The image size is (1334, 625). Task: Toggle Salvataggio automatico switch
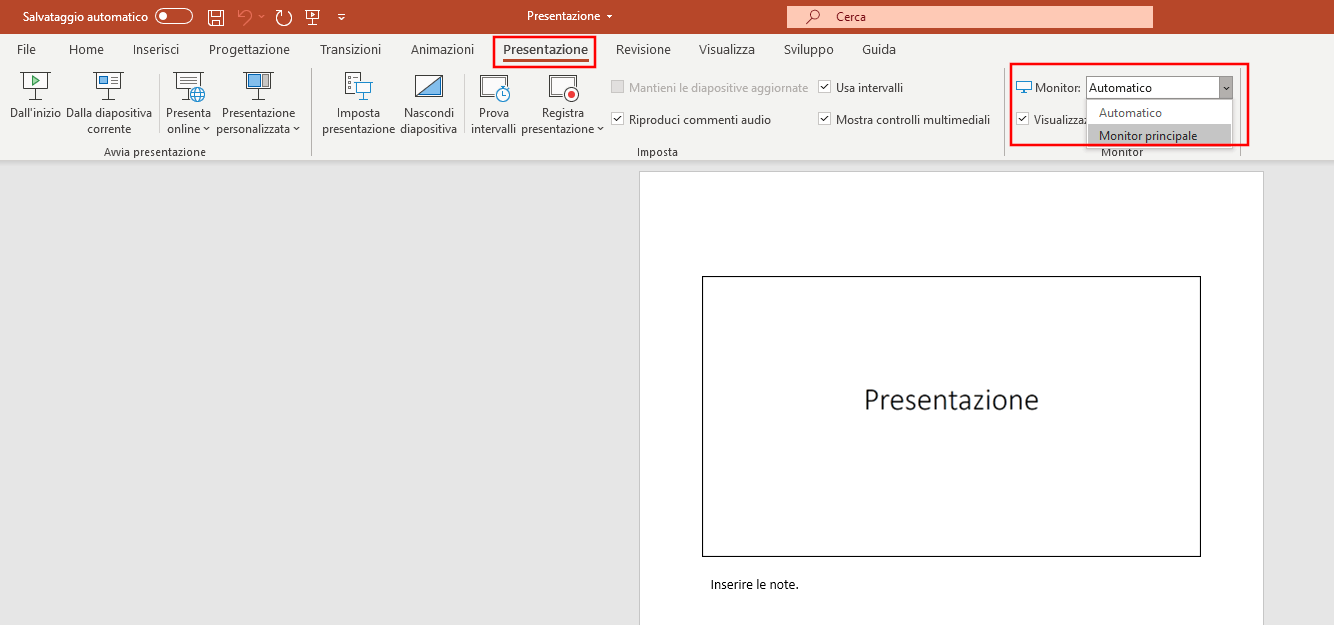tap(174, 17)
